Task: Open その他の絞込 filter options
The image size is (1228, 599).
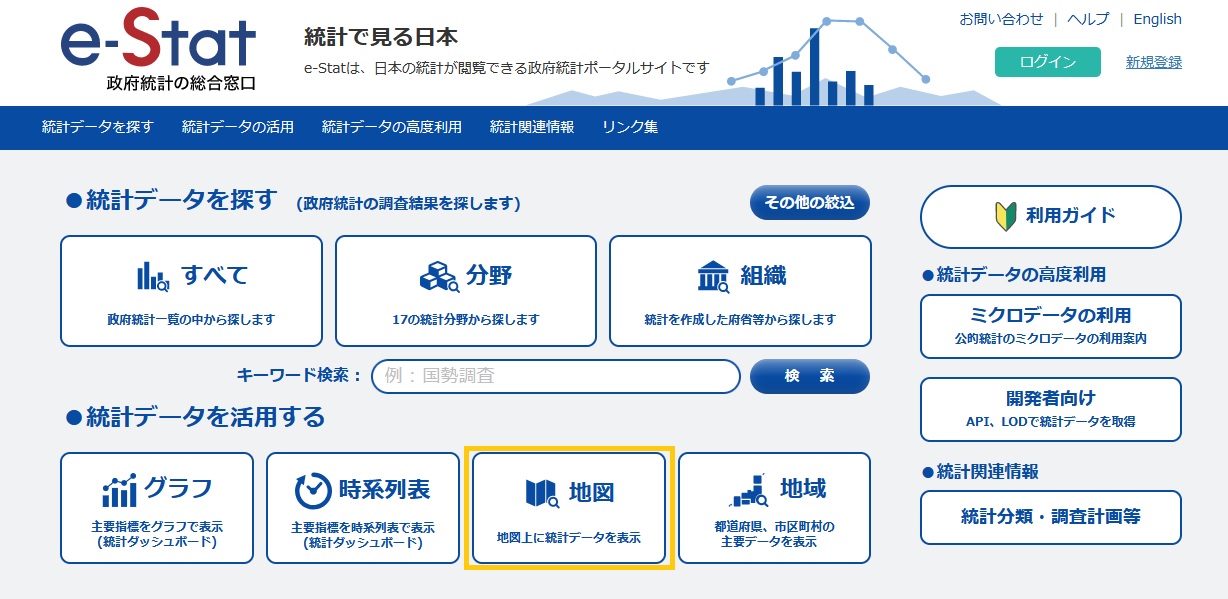Action: [x=809, y=202]
